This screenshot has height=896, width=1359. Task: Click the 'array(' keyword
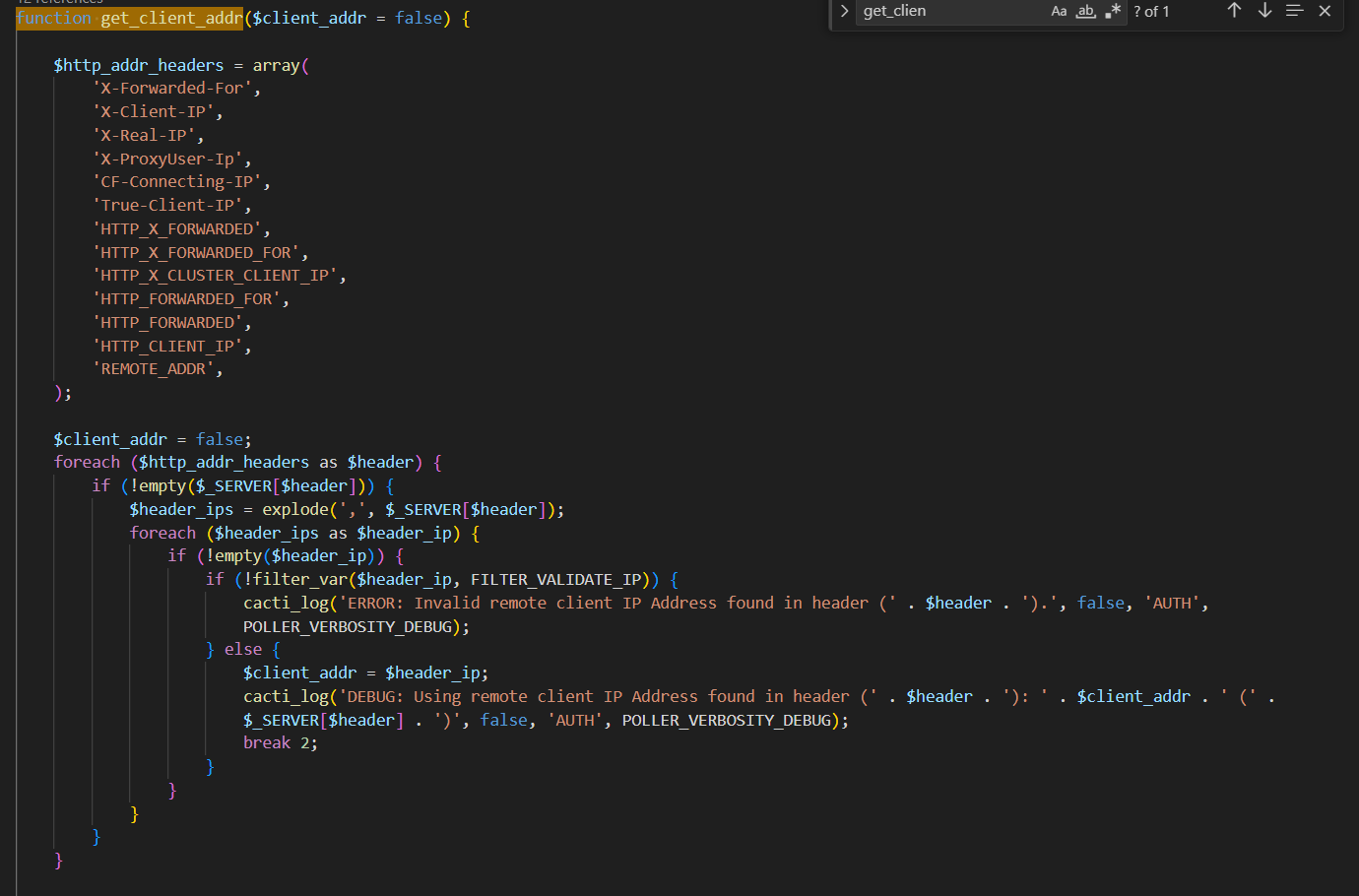pos(281,65)
